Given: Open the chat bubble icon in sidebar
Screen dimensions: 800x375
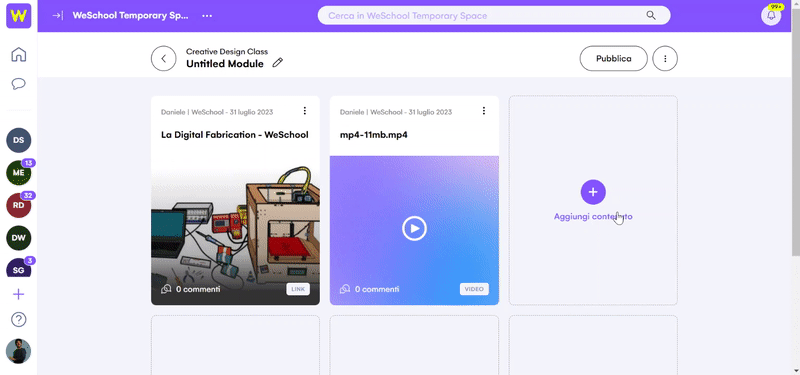Looking at the screenshot, I should point(18,84).
